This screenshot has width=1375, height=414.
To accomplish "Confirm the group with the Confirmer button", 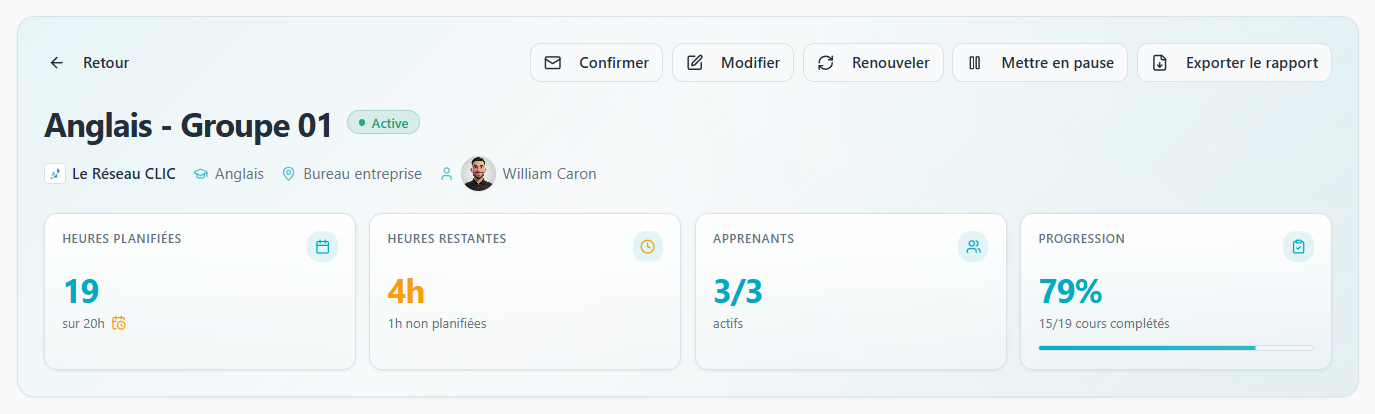I will click(596, 63).
